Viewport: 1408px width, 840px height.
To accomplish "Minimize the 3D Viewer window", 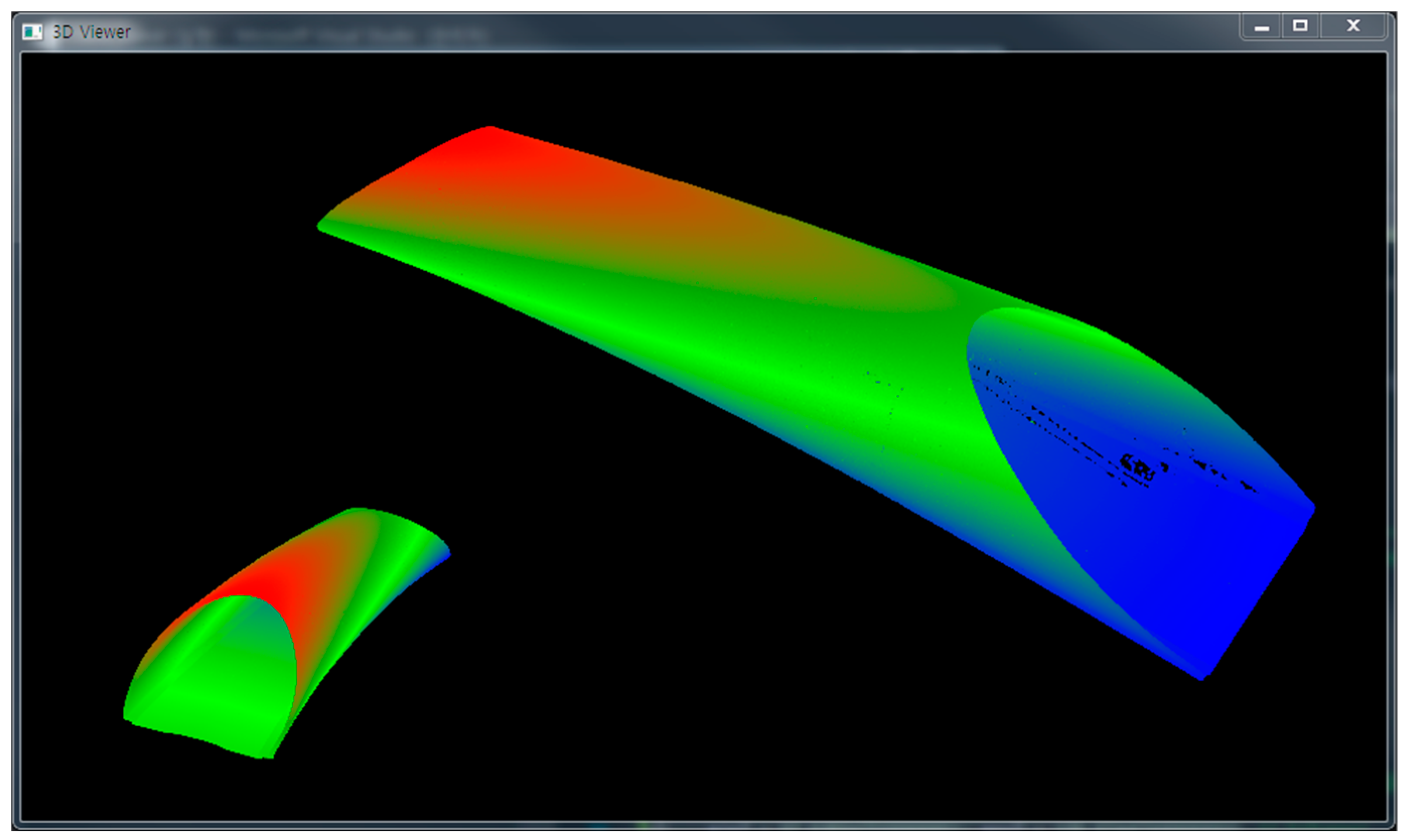I will (1261, 27).
